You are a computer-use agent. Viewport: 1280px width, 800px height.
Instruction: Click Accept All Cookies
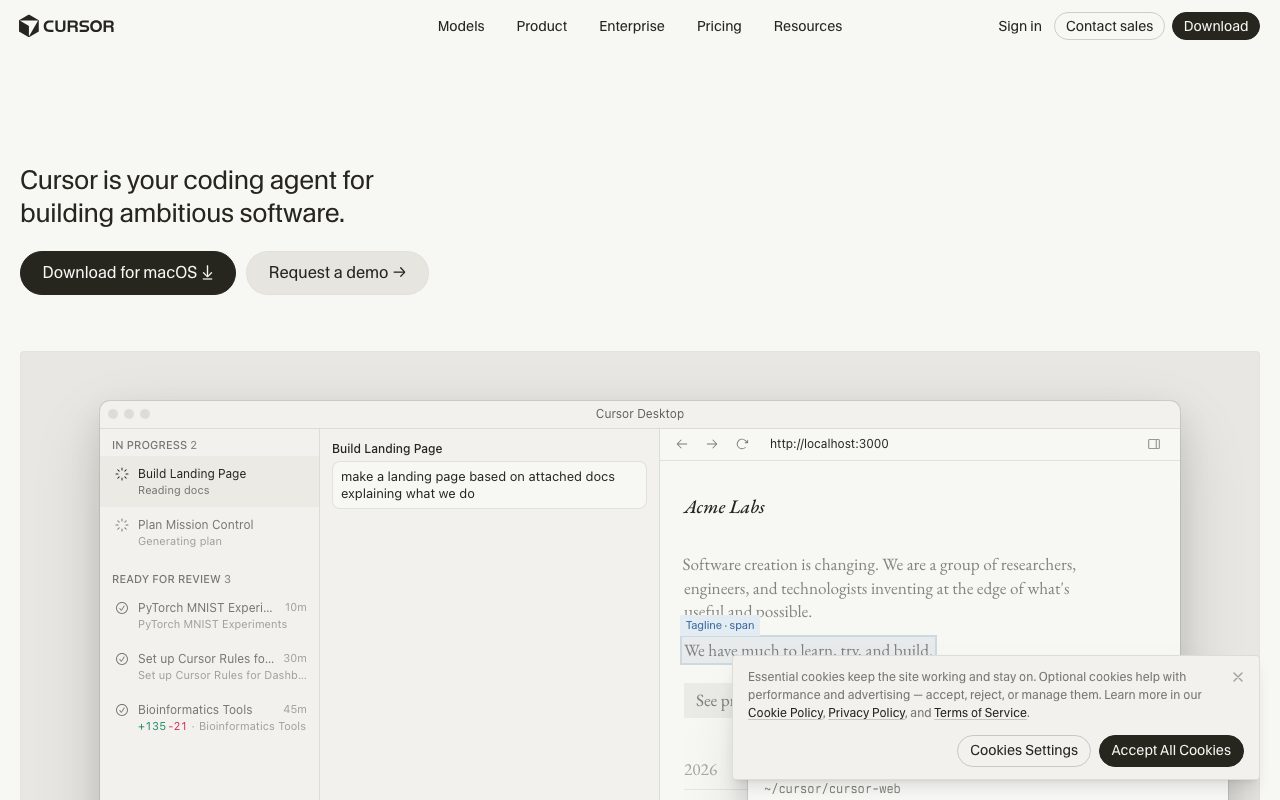(1171, 750)
